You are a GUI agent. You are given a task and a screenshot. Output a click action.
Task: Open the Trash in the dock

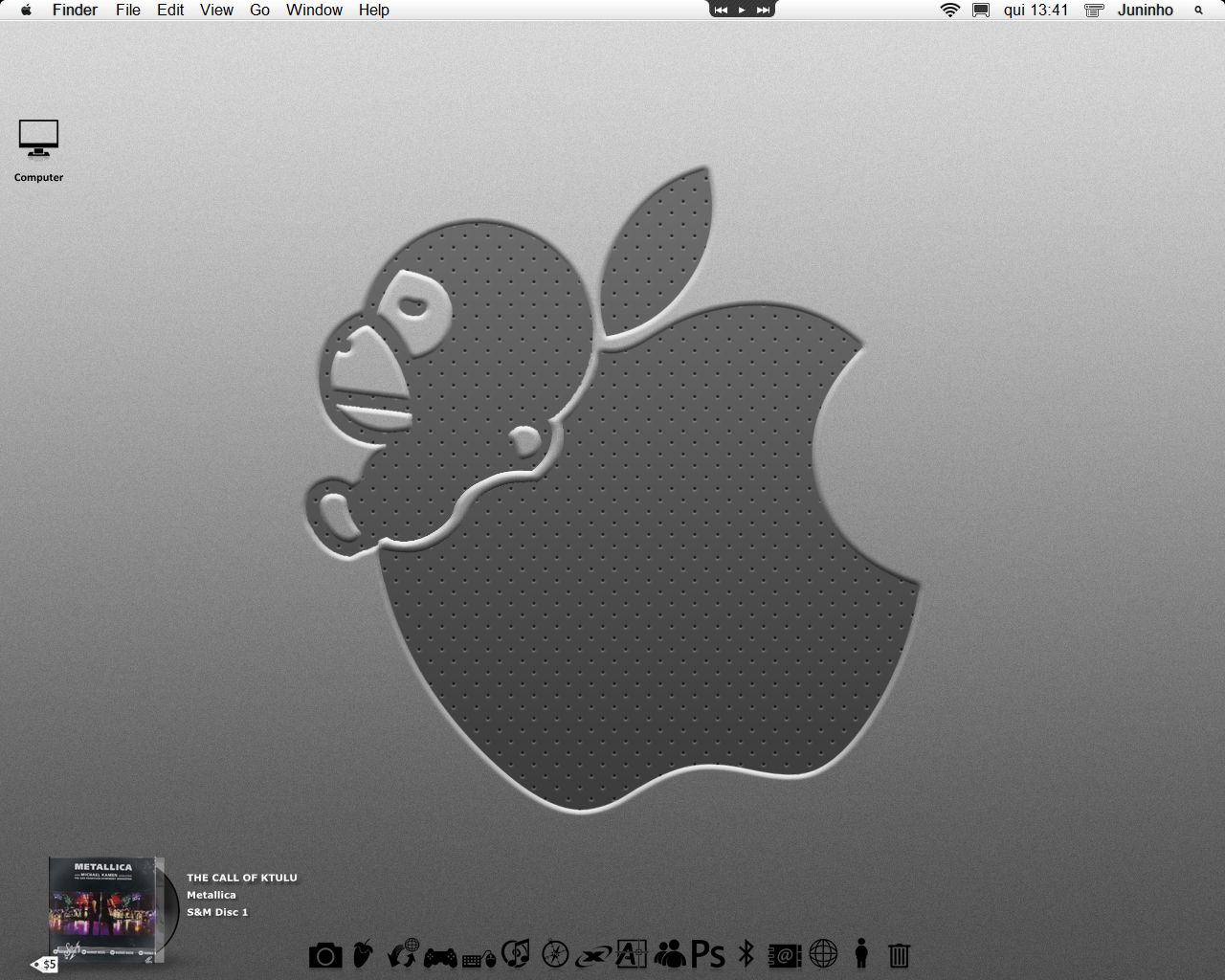(x=899, y=954)
